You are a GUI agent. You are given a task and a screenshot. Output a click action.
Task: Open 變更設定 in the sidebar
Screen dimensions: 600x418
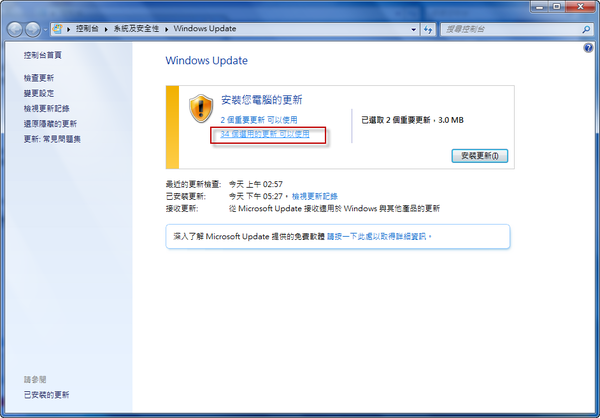[39, 93]
